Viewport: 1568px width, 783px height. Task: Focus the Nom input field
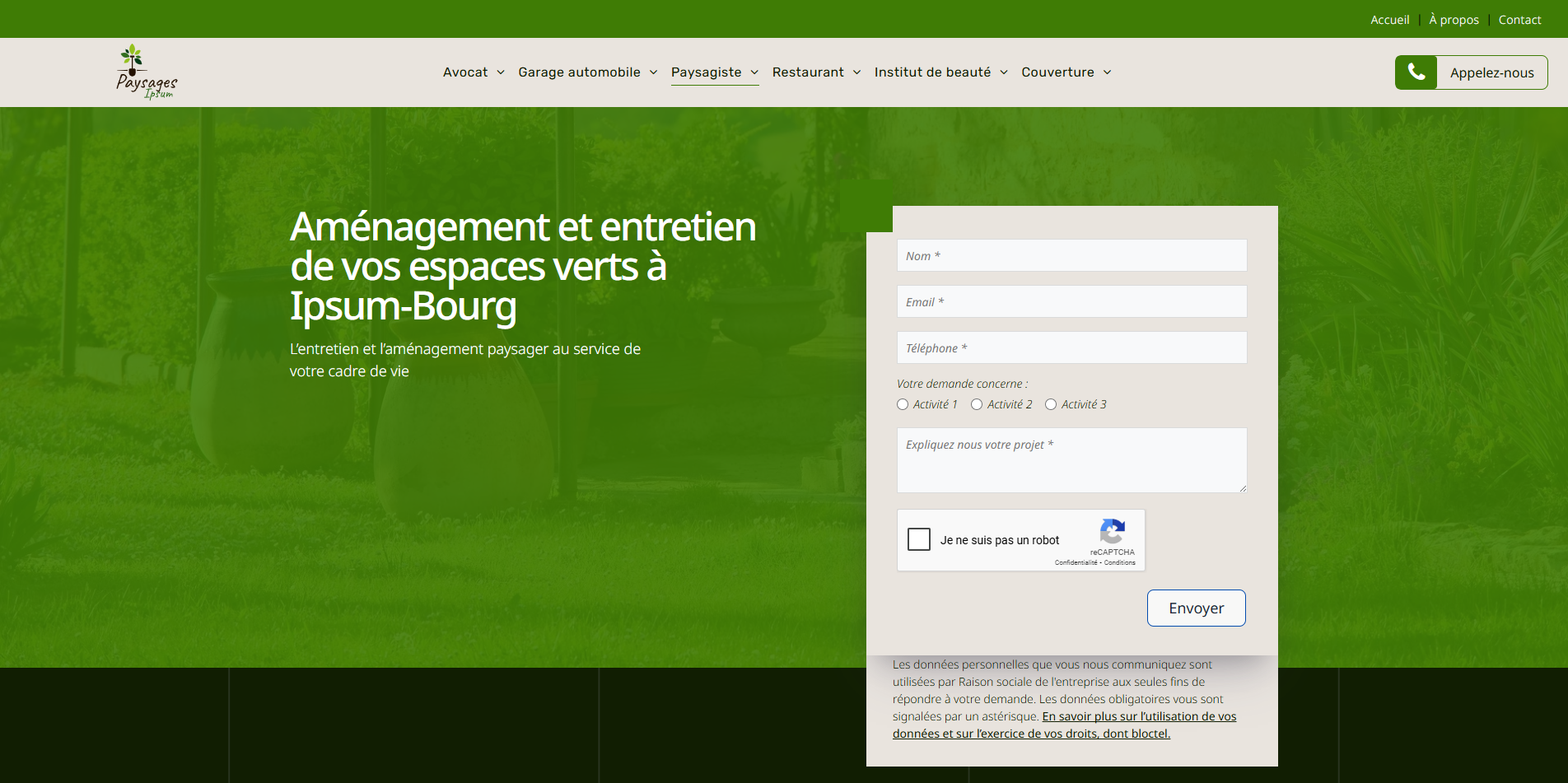1071,256
